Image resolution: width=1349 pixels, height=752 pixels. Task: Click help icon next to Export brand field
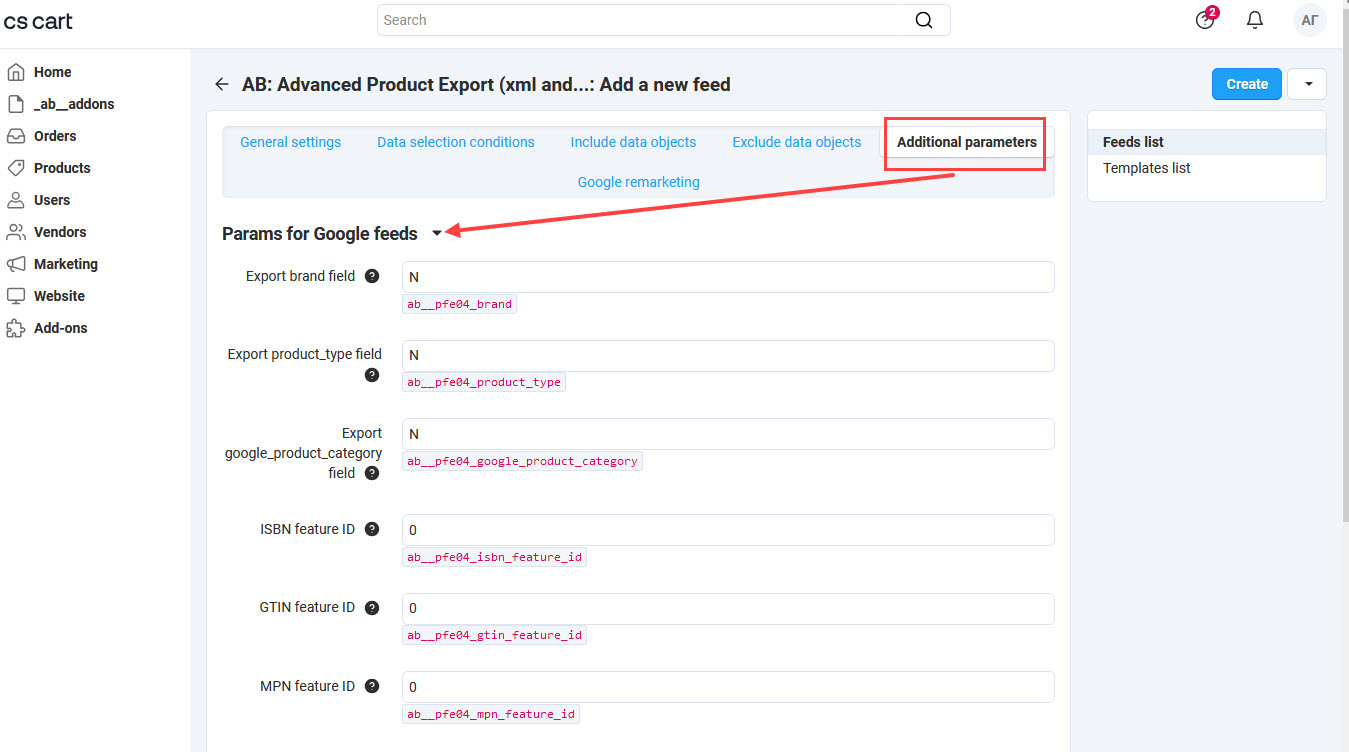[x=372, y=277]
